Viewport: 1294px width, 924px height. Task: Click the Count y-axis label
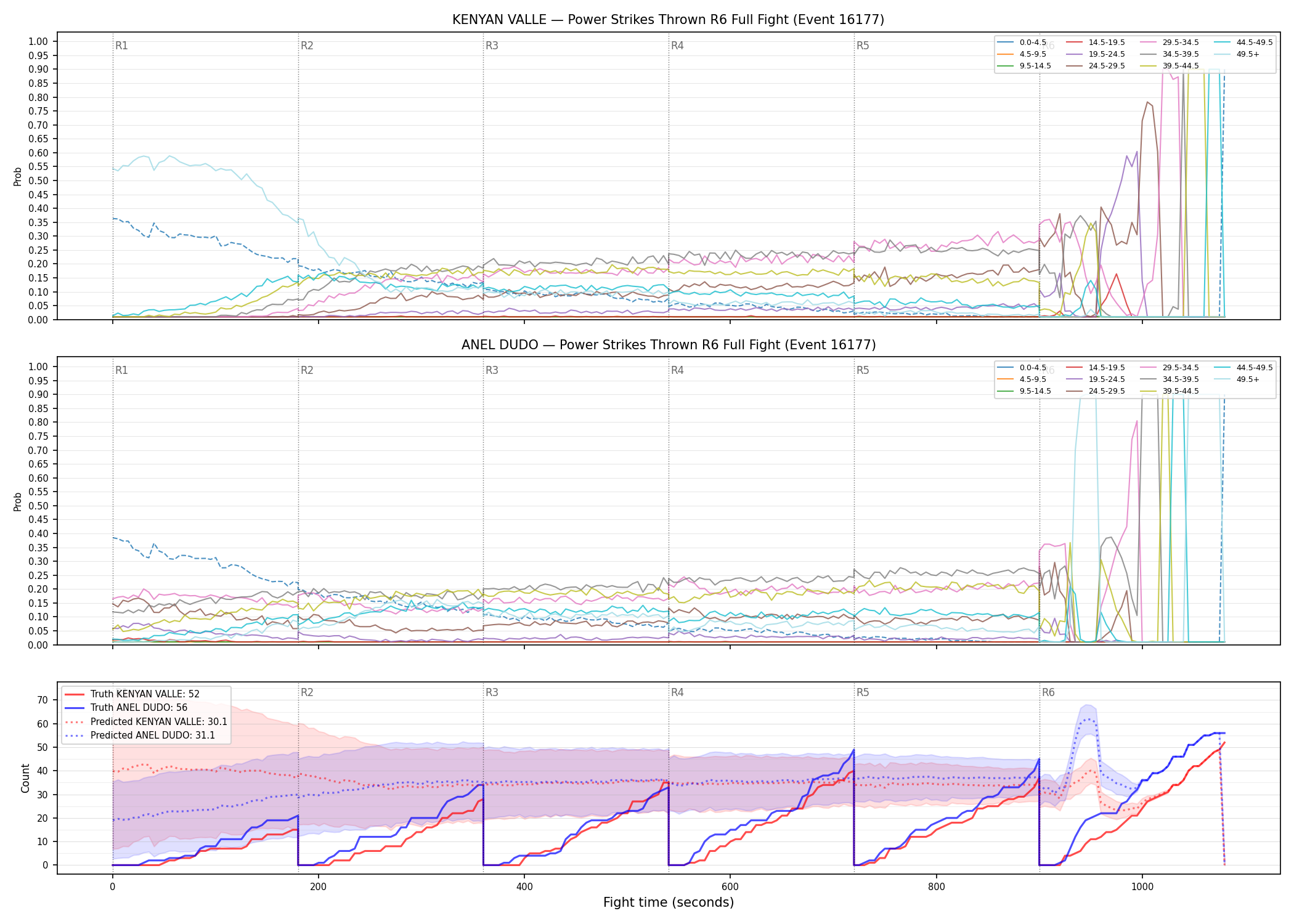[x=25, y=778]
